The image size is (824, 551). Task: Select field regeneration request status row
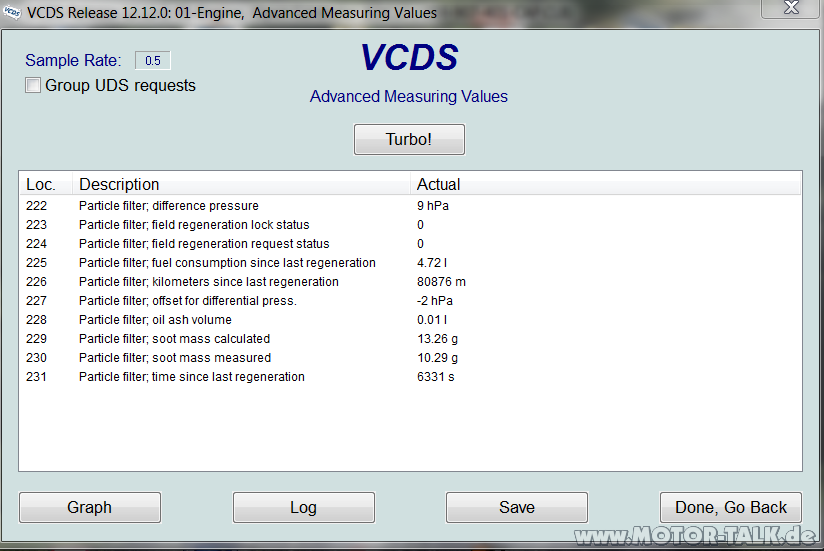tap(410, 244)
